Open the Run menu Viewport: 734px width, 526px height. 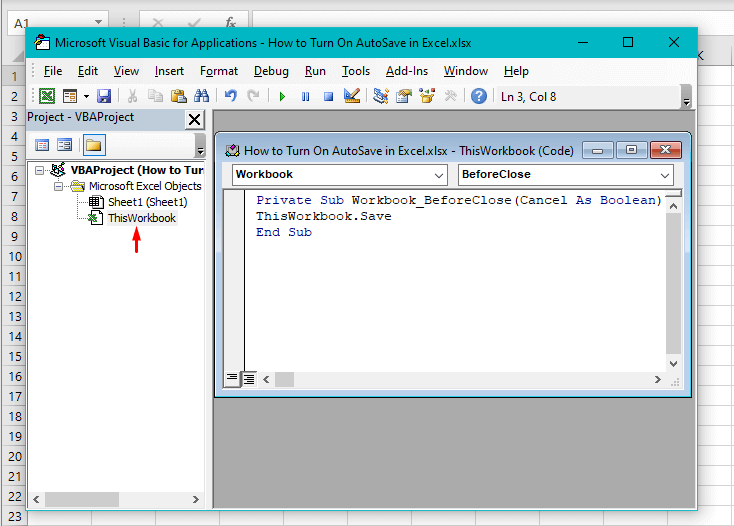[315, 71]
